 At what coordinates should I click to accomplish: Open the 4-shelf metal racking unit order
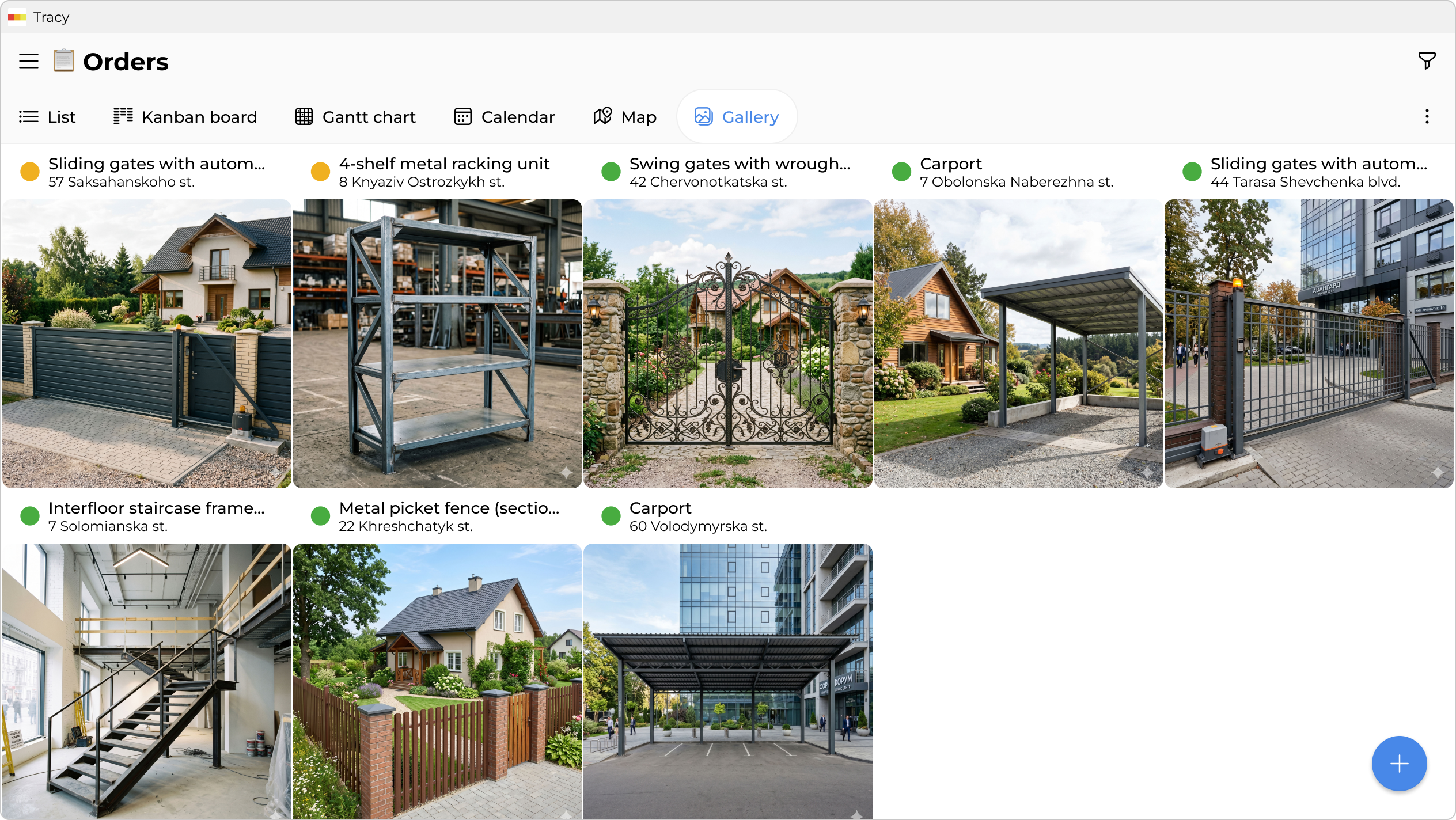[443, 163]
